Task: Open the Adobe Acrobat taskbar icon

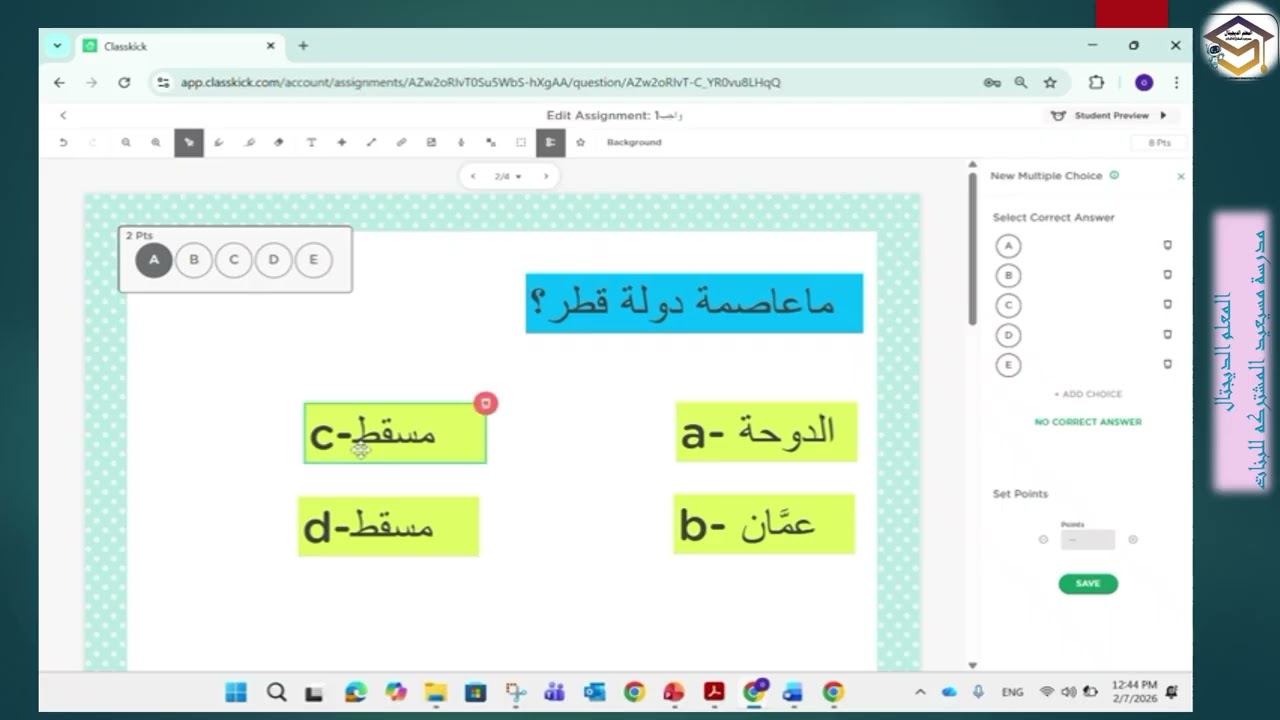Action: [x=714, y=692]
